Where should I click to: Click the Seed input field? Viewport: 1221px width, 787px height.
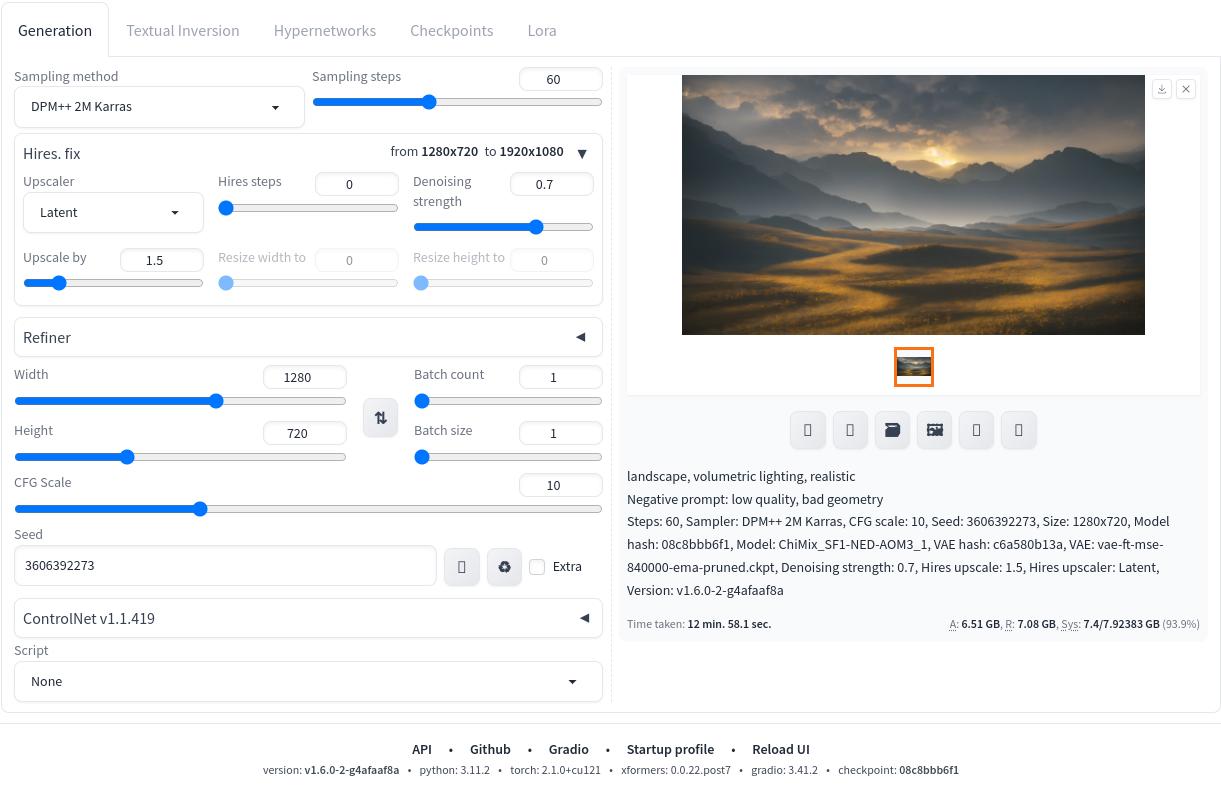click(x=225, y=565)
